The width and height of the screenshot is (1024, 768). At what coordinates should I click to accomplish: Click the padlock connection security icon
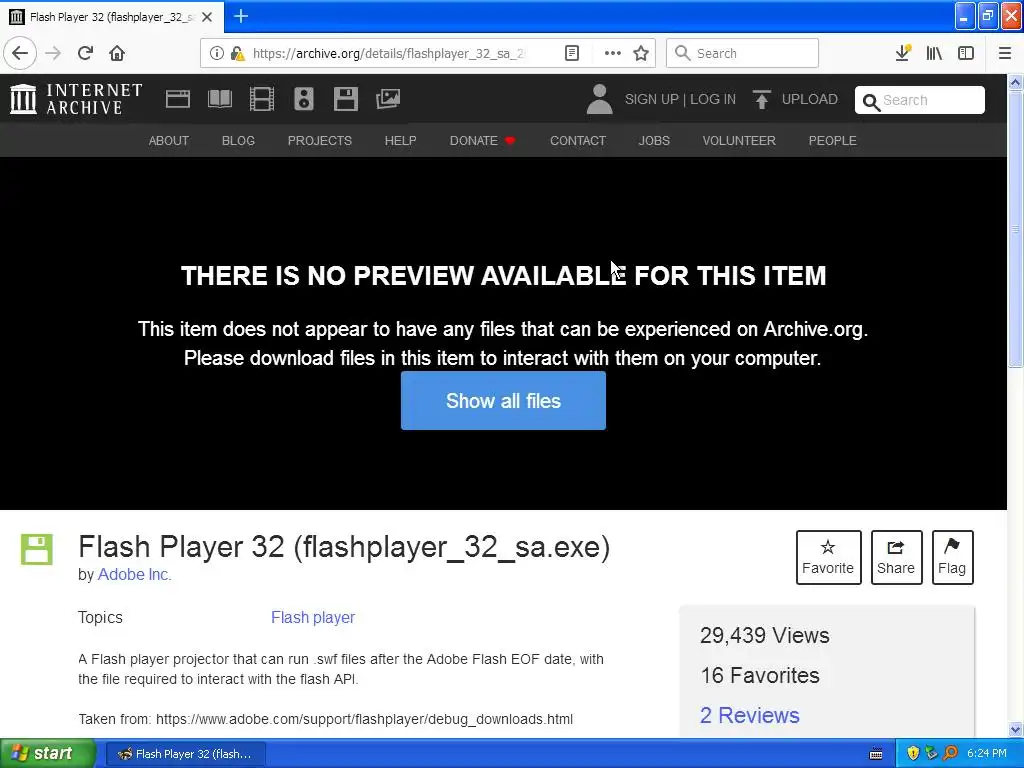pyautogui.click(x=237, y=53)
